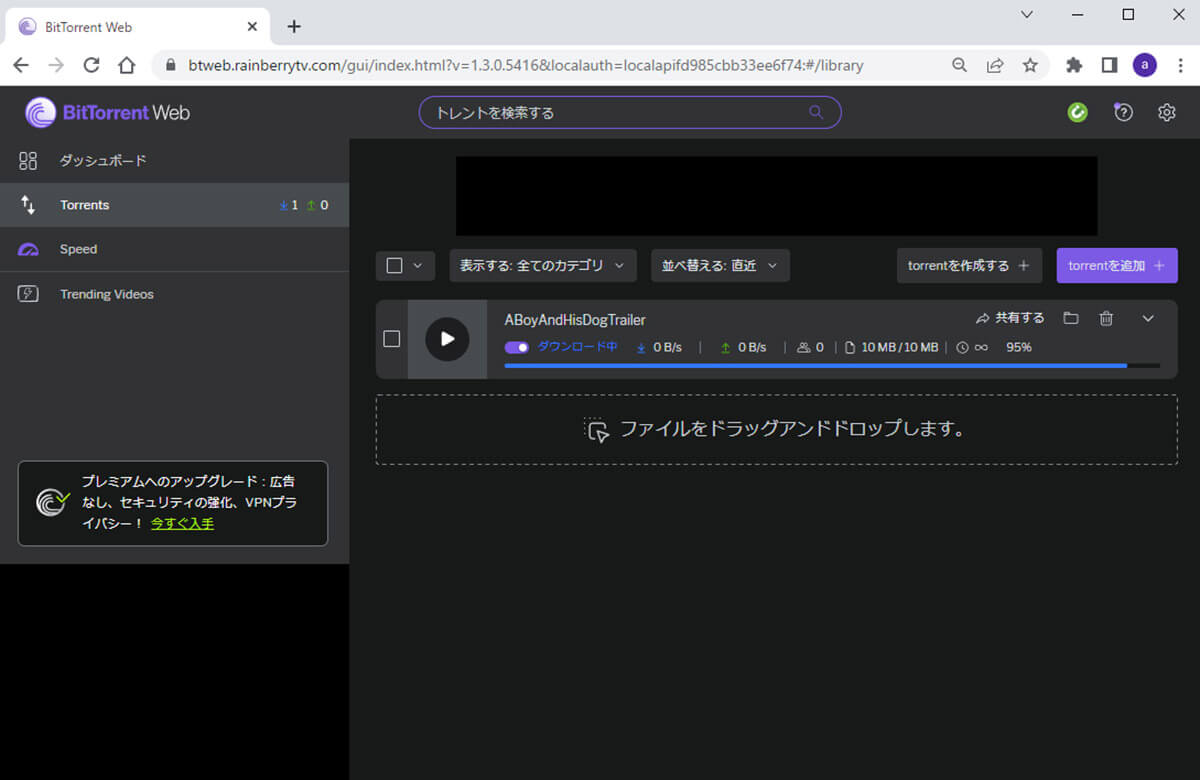The height and width of the screenshot is (780, 1200).
Task: Click the torrent upload speed 0 B/s
Action: pos(752,347)
